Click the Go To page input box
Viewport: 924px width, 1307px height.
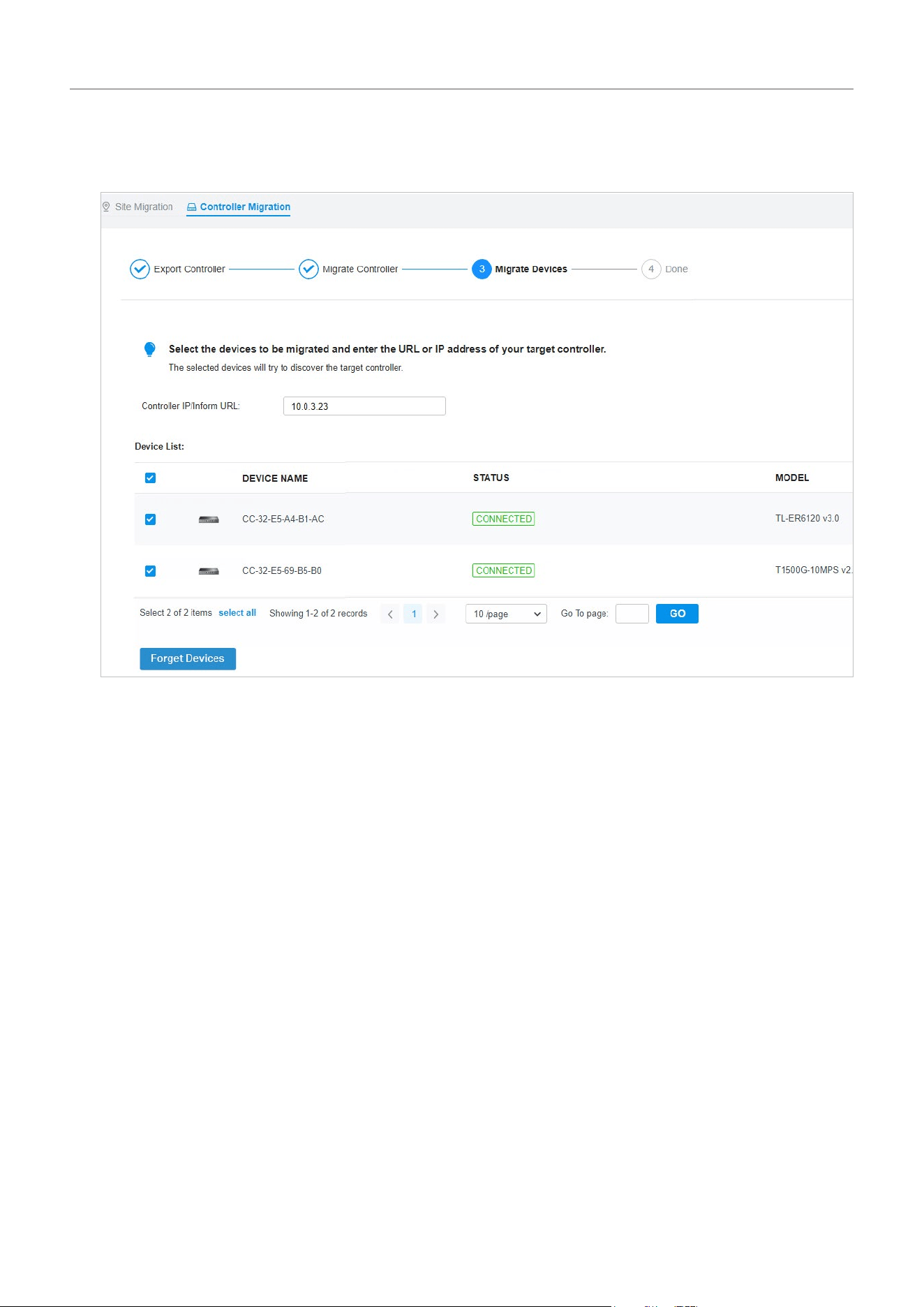(x=632, y=614)
